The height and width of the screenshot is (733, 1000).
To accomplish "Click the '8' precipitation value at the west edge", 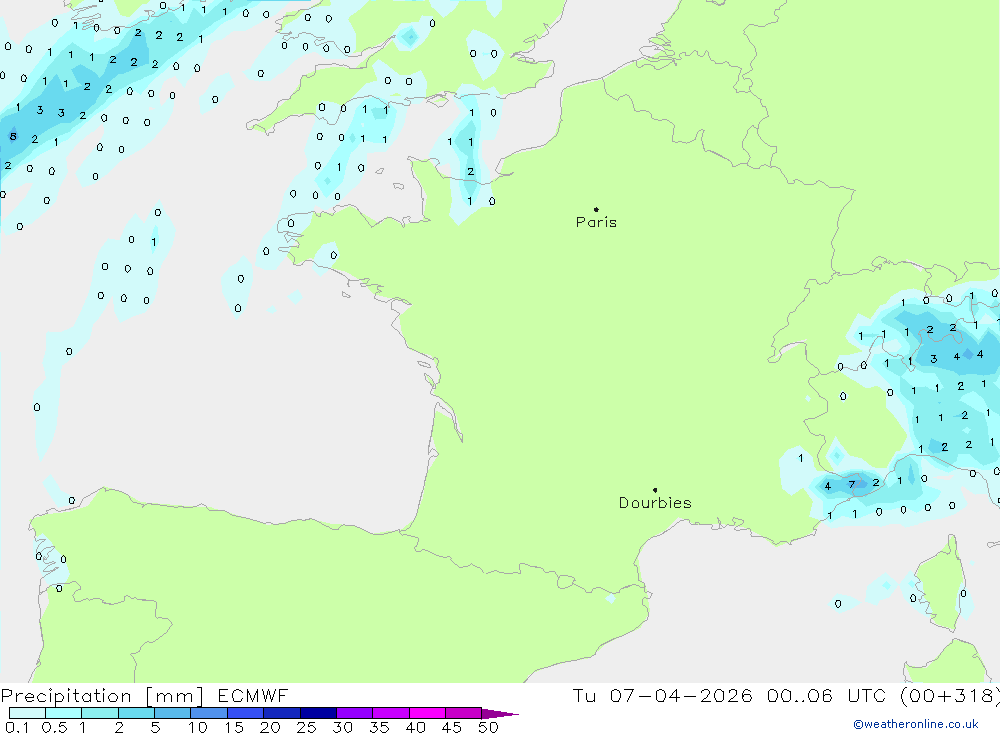I will click(x=13, y=136).
